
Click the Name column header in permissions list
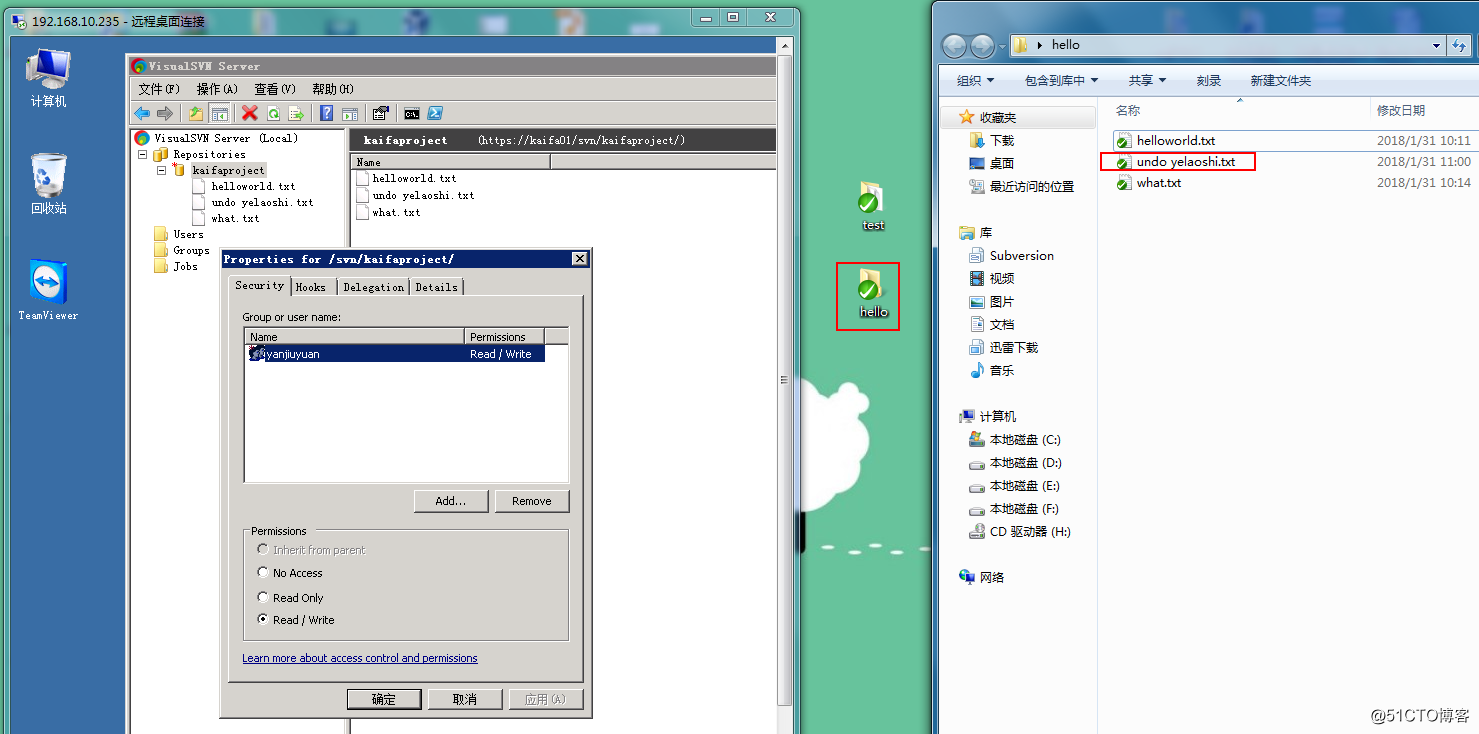[x=355, y=337]
